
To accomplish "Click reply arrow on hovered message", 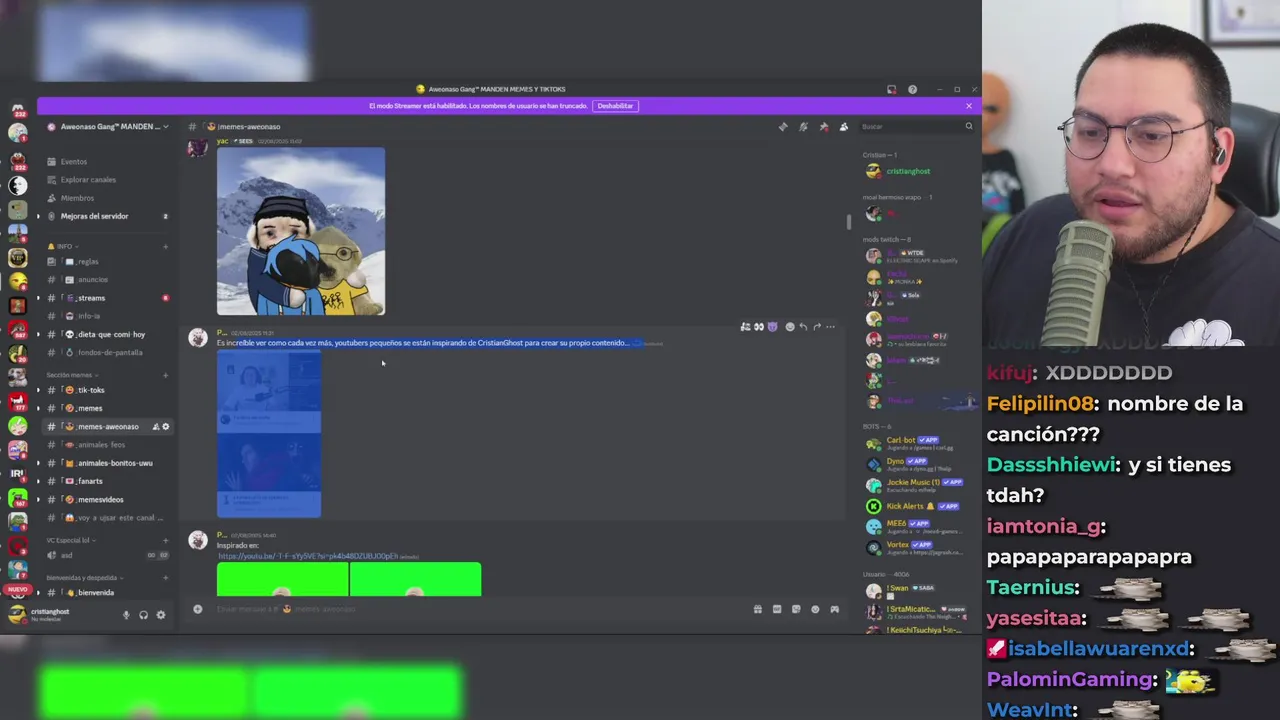I will coord(803,327).
